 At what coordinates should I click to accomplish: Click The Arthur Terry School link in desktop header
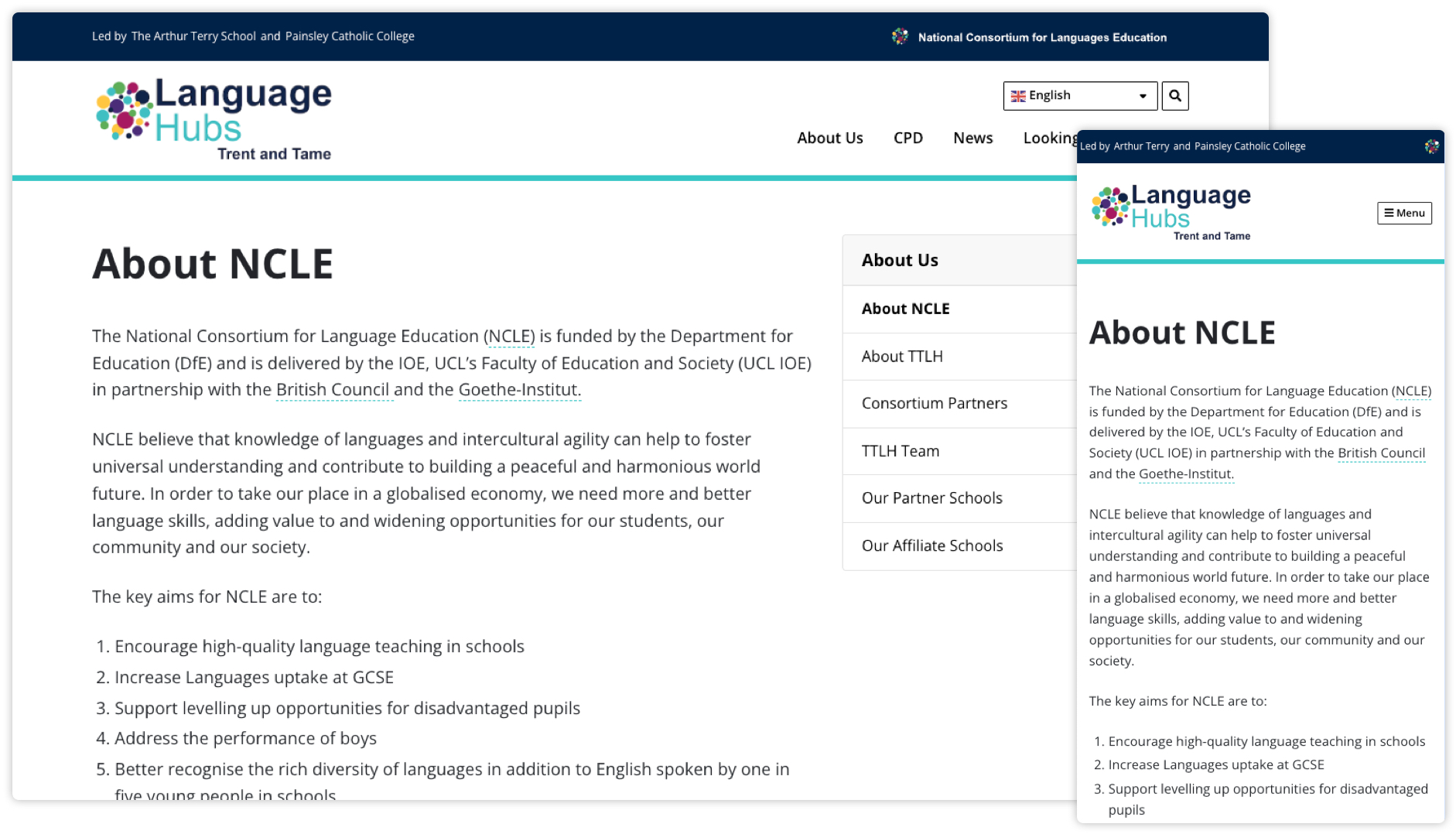pyautogui.click(x=193, y=36)
